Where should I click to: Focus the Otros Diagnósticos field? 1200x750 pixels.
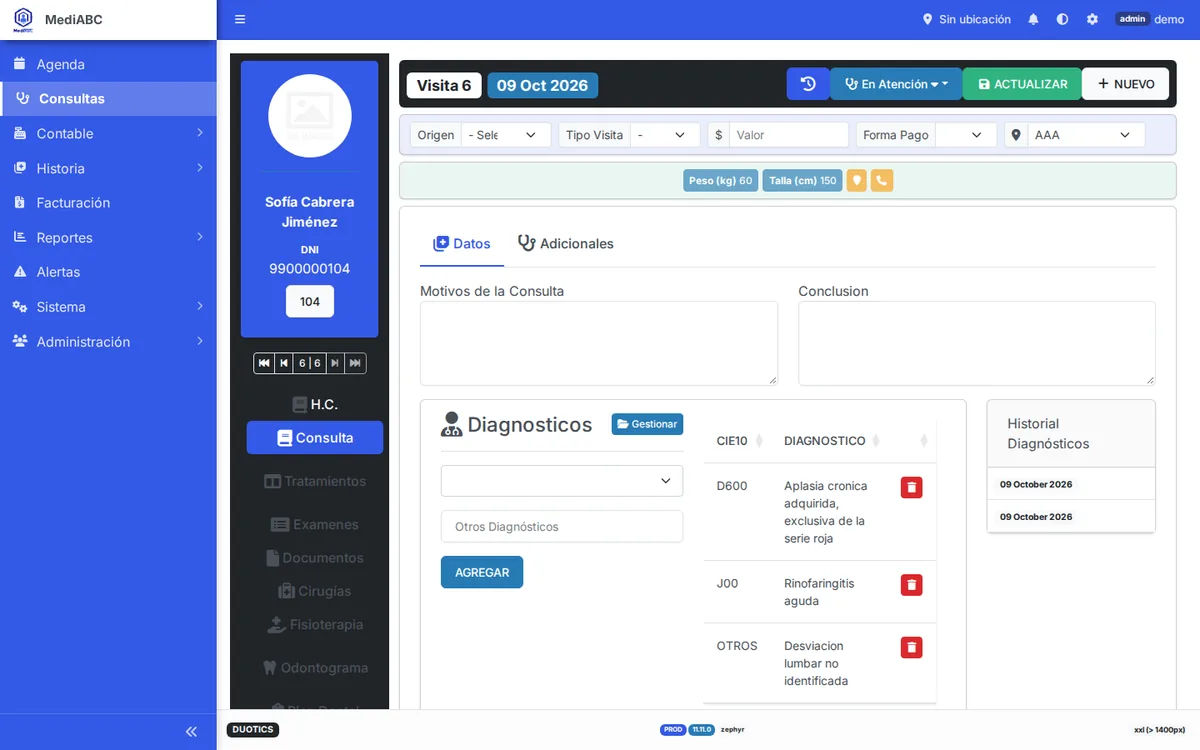562,527
